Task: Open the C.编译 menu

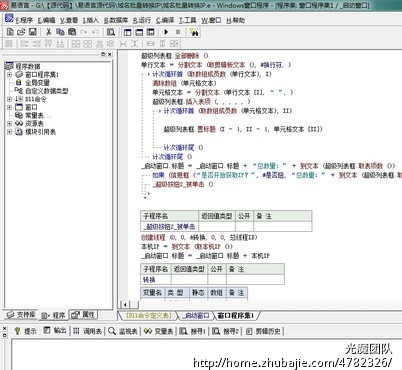Action: pos(165,20)
